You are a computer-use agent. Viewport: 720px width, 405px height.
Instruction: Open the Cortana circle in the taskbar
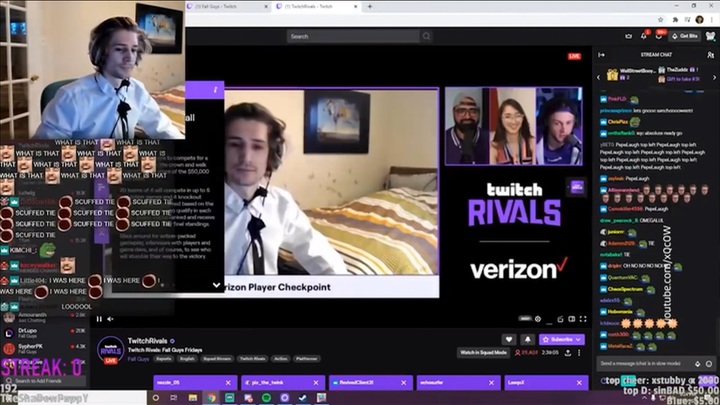(x=156, y=398)
